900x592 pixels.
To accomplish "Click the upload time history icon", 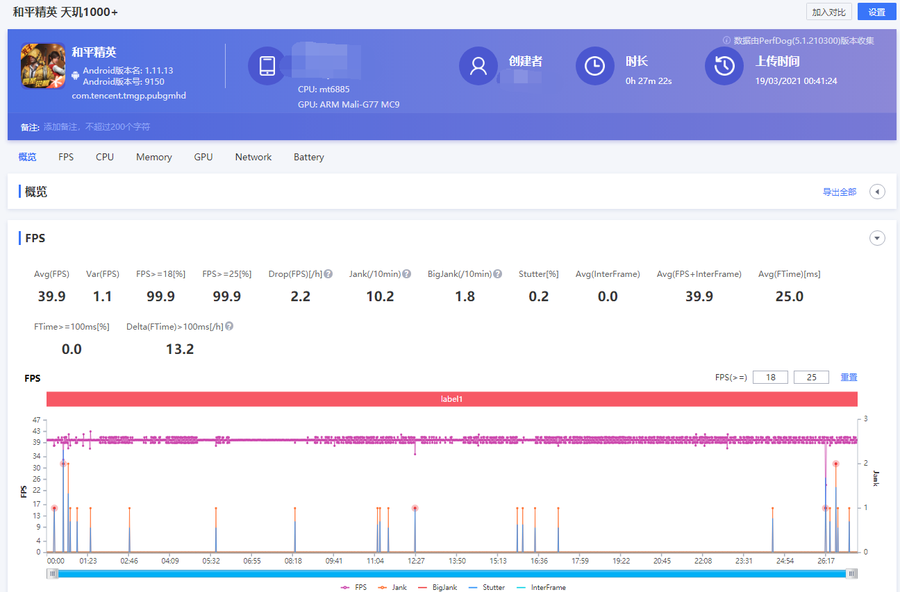I will (x=724, y=66).
